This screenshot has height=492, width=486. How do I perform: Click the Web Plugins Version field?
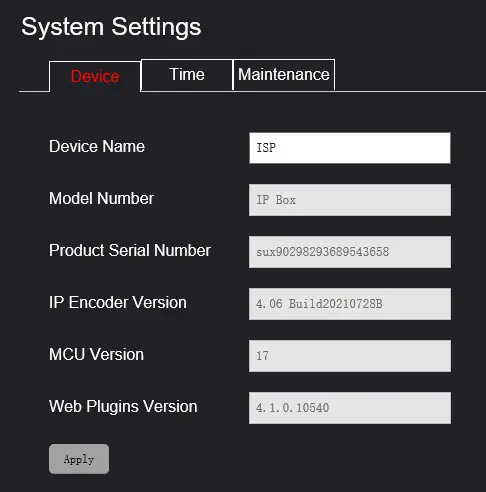point(350,408)
